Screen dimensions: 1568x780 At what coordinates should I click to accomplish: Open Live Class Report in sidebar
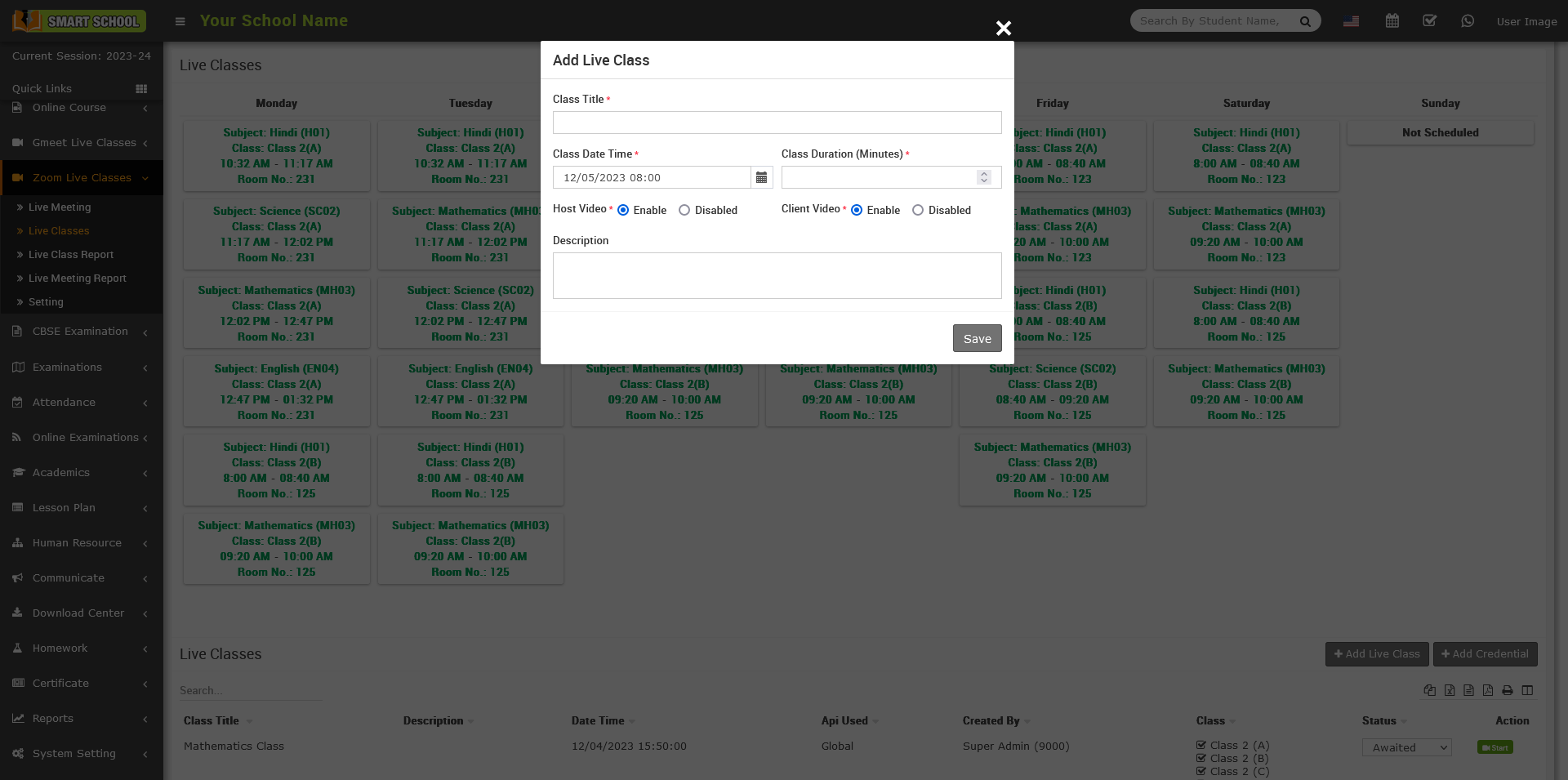[x=71, y=255]
